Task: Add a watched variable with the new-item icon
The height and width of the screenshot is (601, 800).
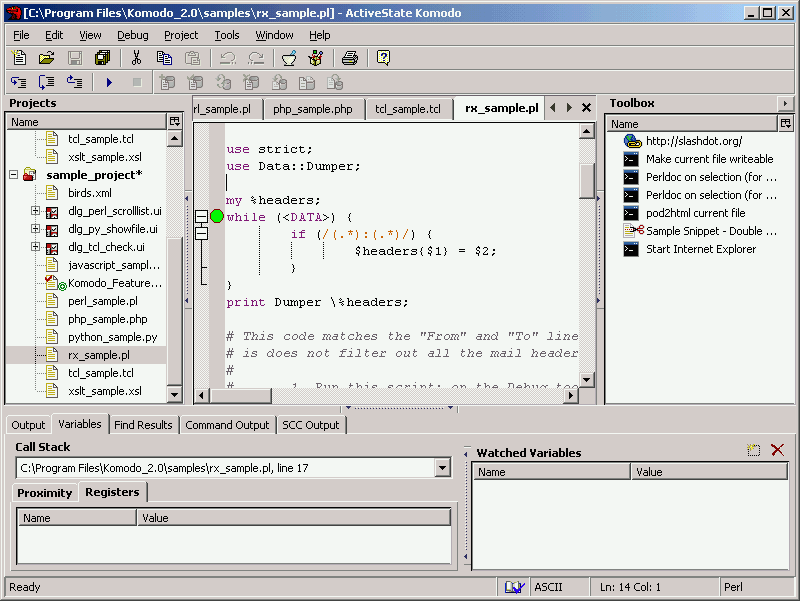Action: (754, 450)
